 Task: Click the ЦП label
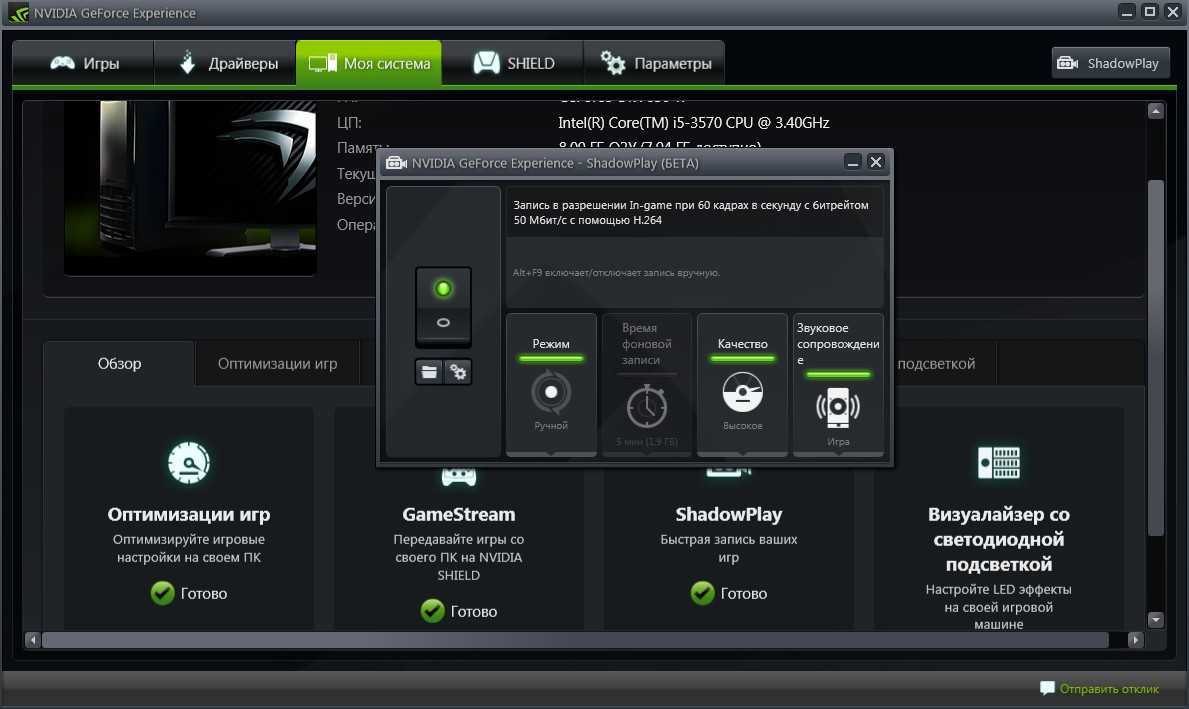coord(350,123)
